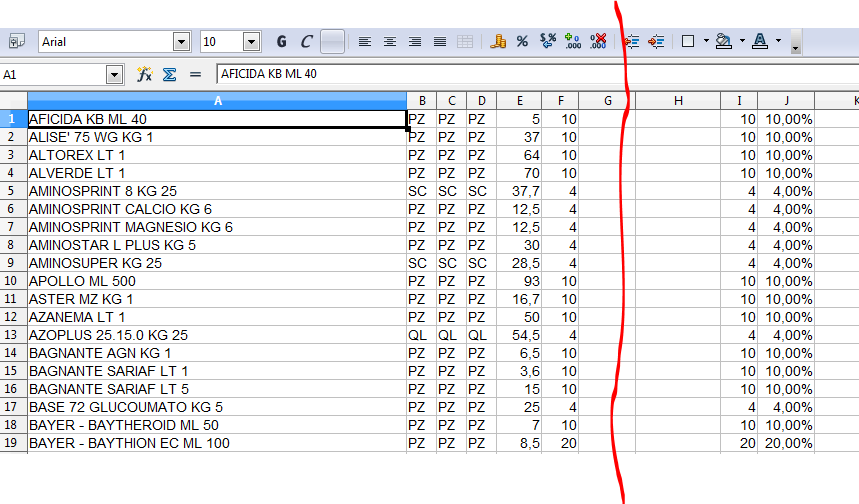
Task: Open the toolbar overflow options
Action: point(795,43)
